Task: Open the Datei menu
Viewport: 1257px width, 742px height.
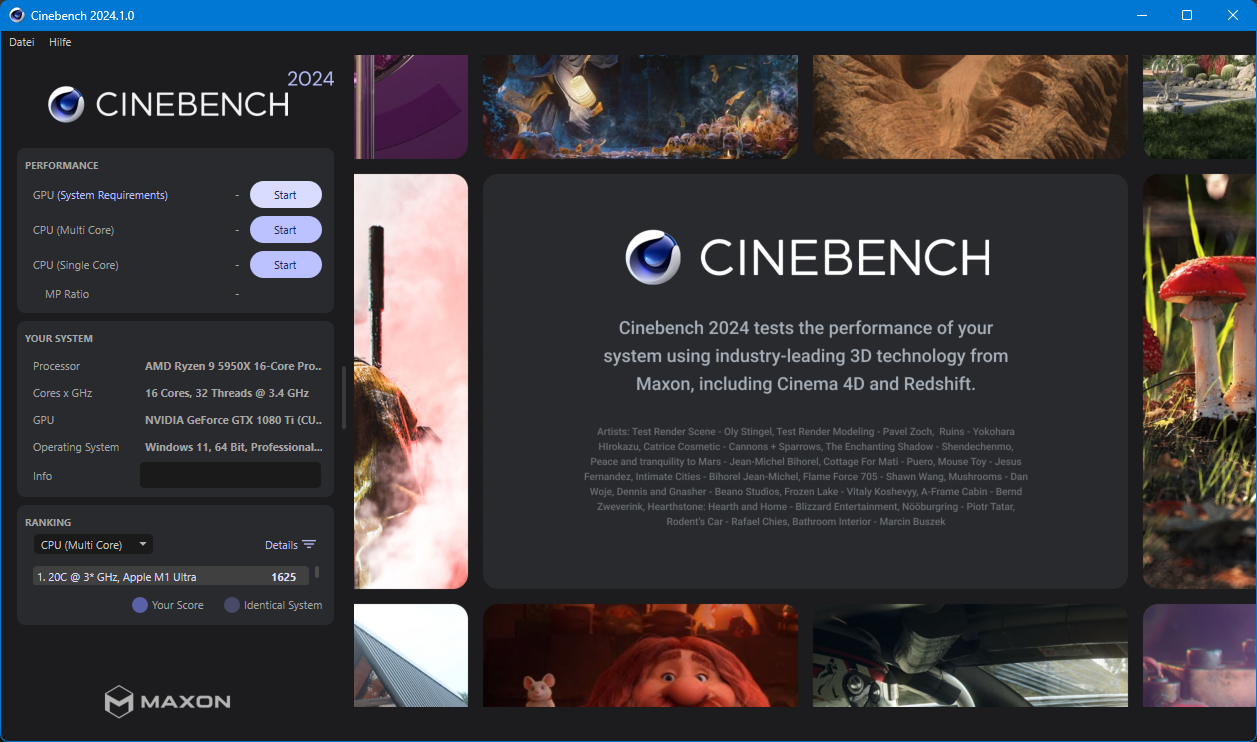Action: (22, 42)
